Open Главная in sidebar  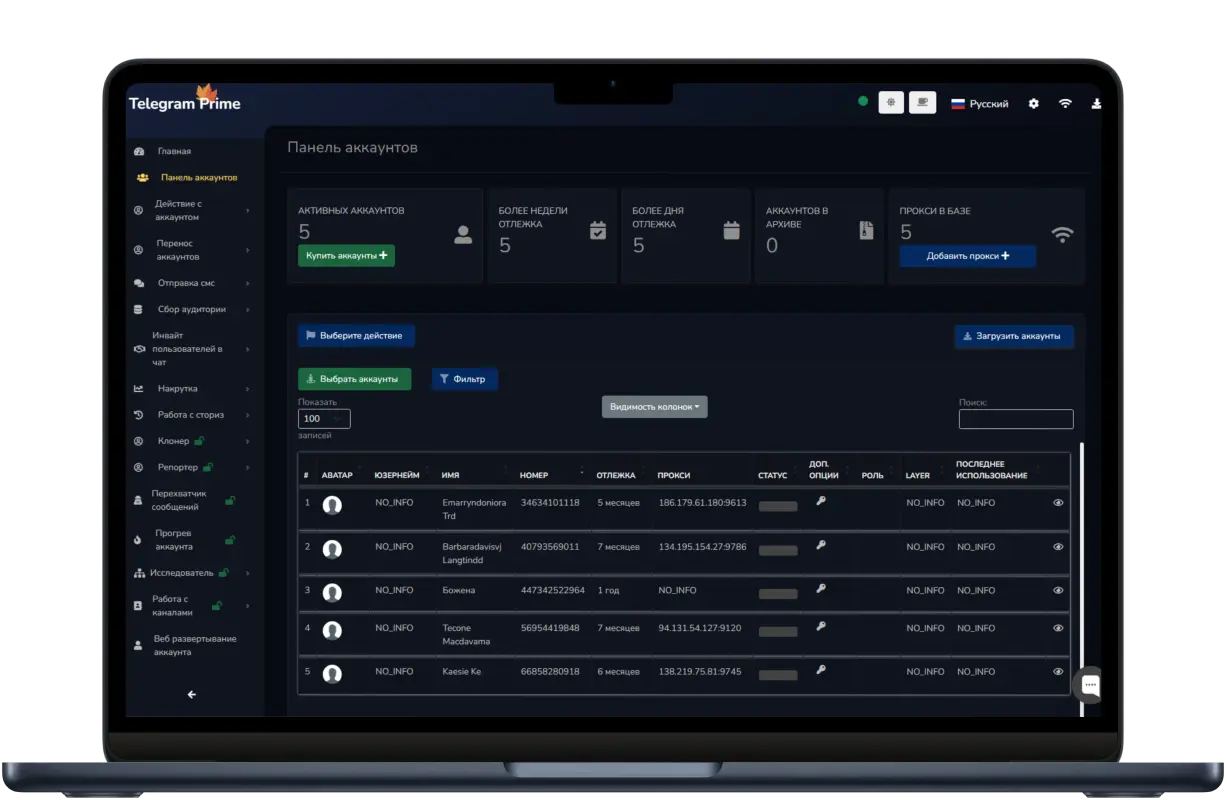point(174,152)
